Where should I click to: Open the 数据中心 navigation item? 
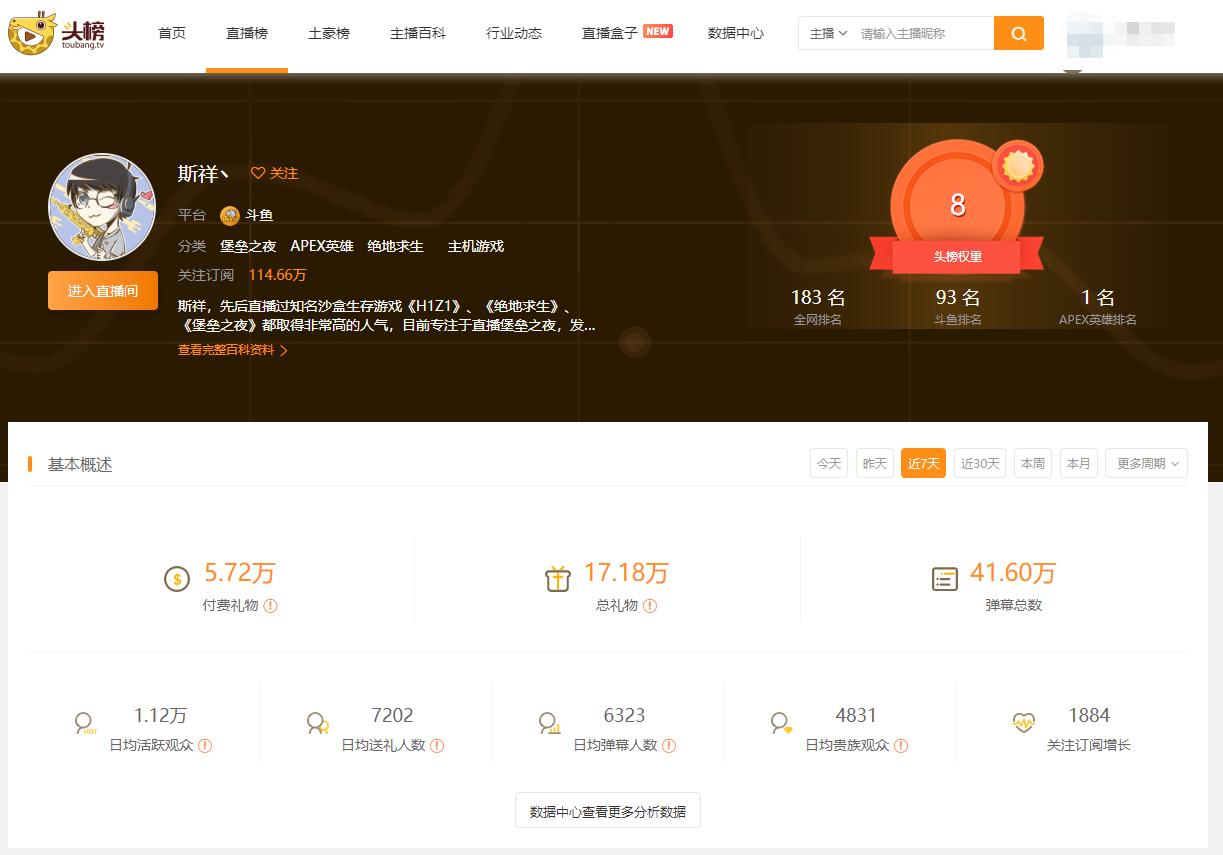(x=735, y=32)
